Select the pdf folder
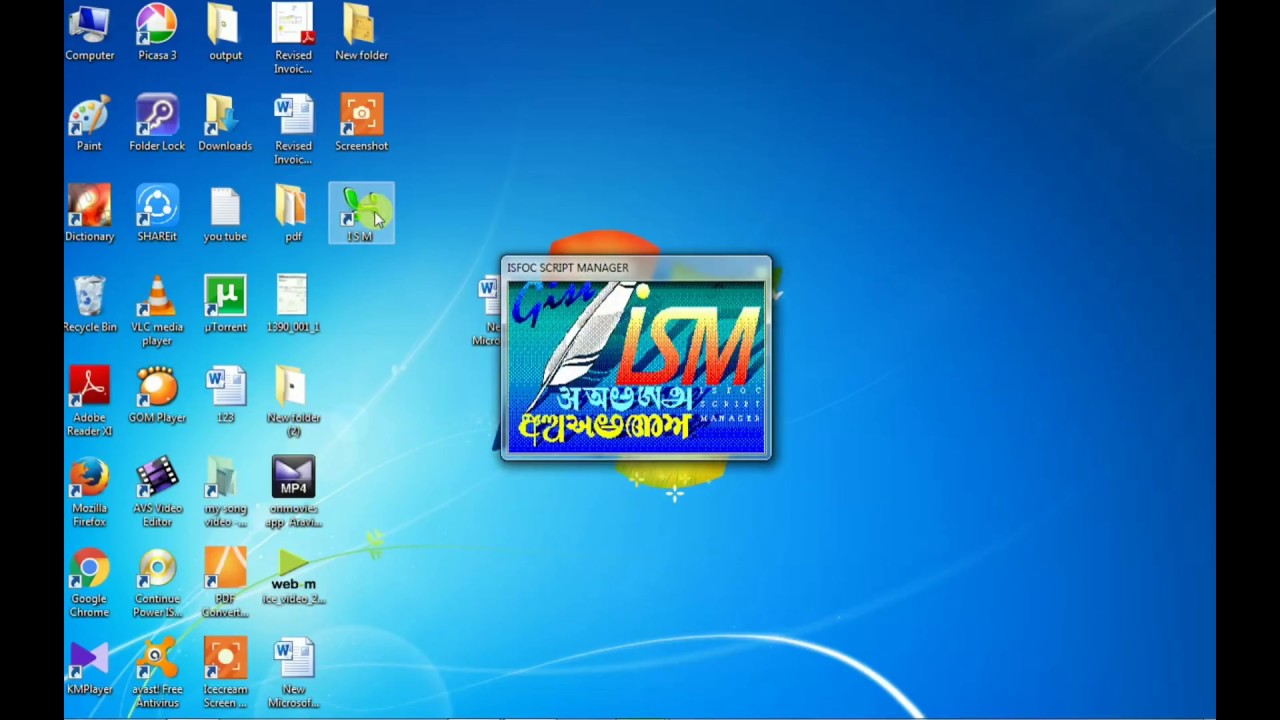Viewport: 1280px width, 720px height. point(293,214)
